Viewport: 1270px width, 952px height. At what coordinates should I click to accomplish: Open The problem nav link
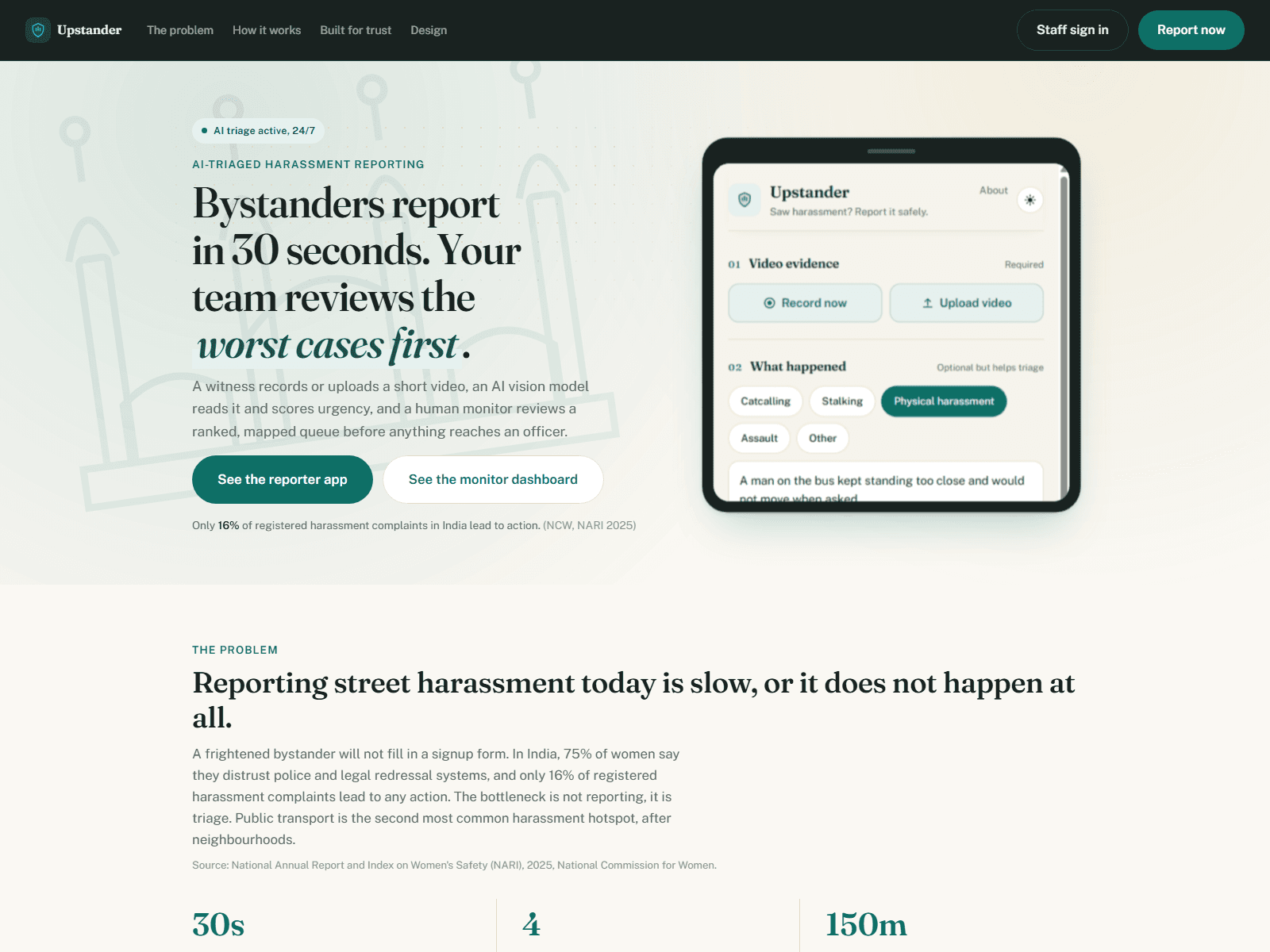click(x=180, y=30)
